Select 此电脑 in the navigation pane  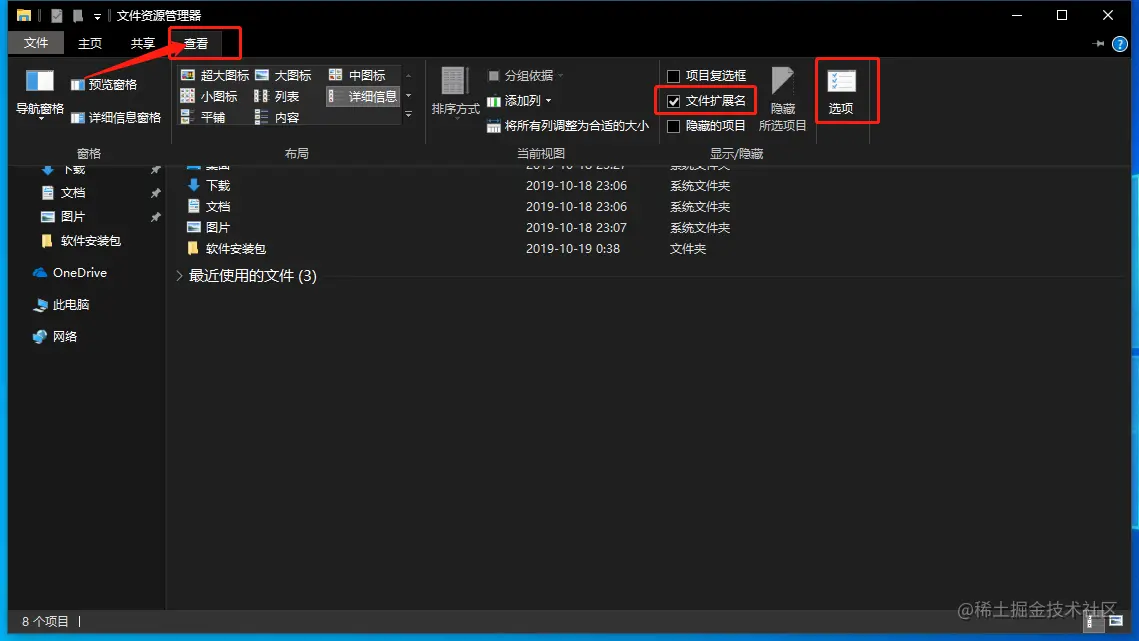coord(61,305)
